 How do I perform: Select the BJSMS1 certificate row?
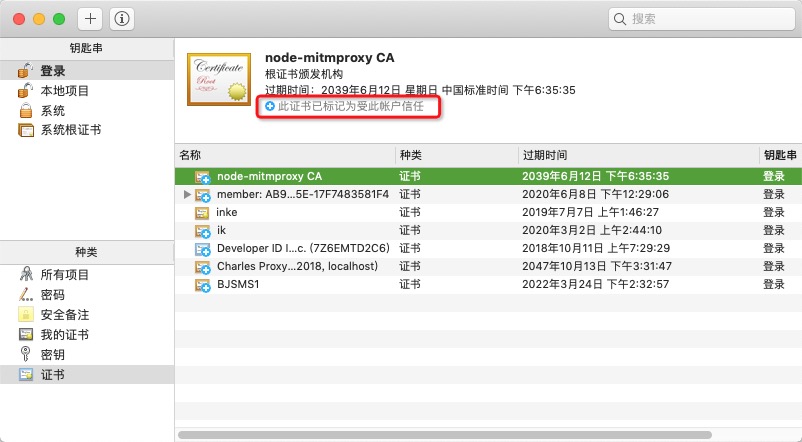tap(488, 284)
